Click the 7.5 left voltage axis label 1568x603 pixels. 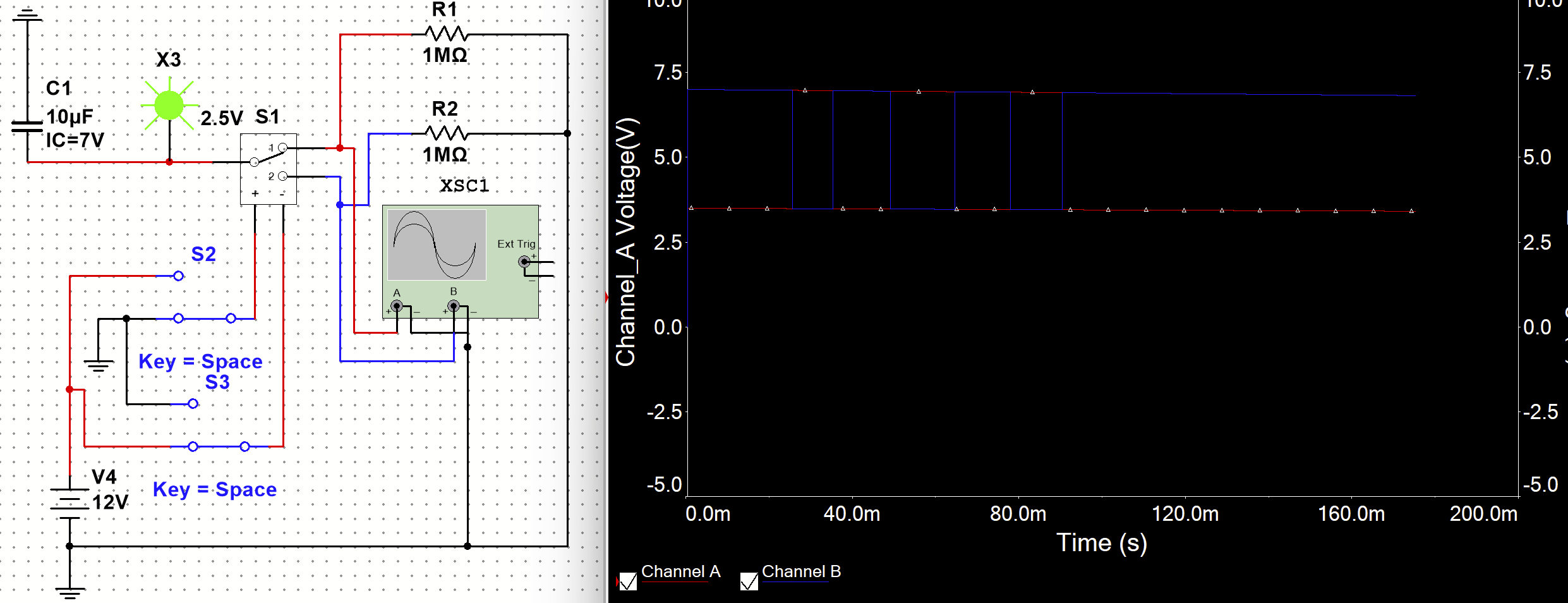[x=668, y=73]
